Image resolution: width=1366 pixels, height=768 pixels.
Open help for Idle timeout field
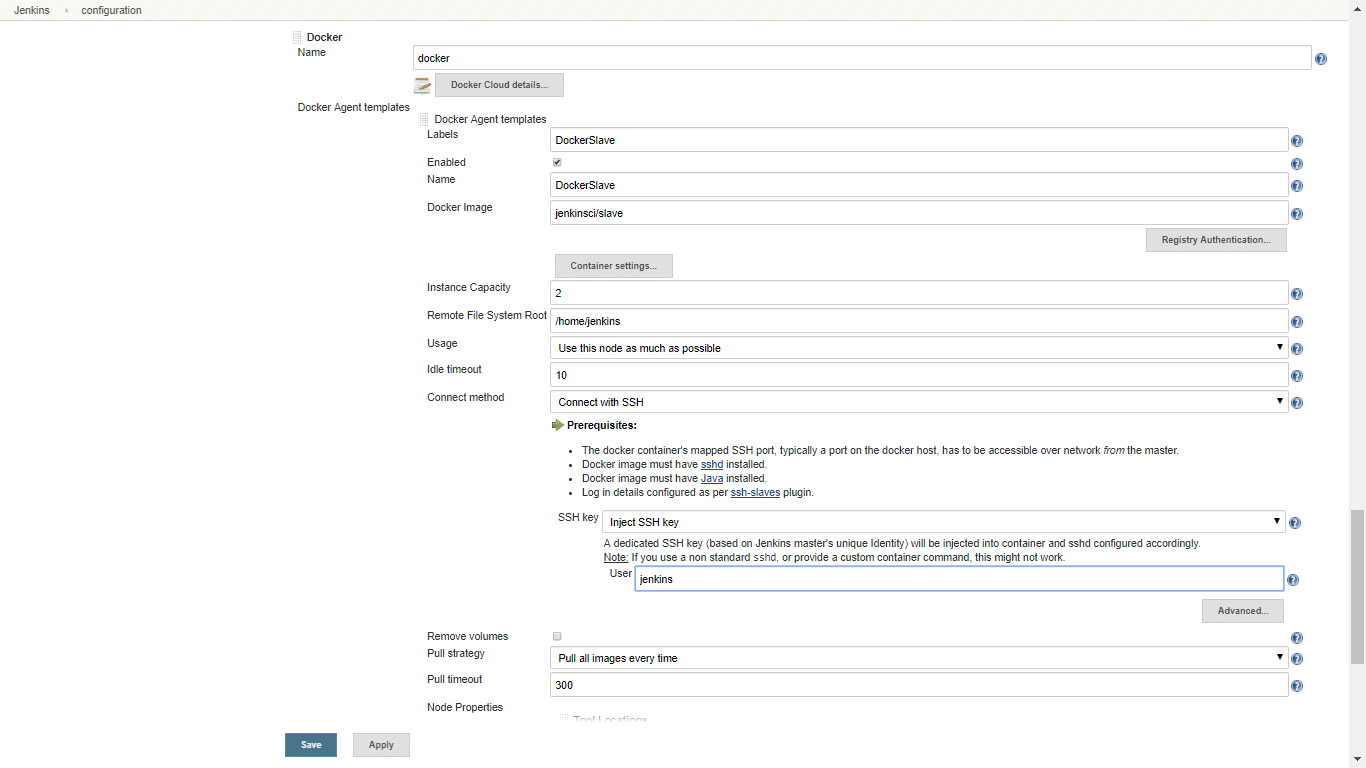(x=1296, y=376)
